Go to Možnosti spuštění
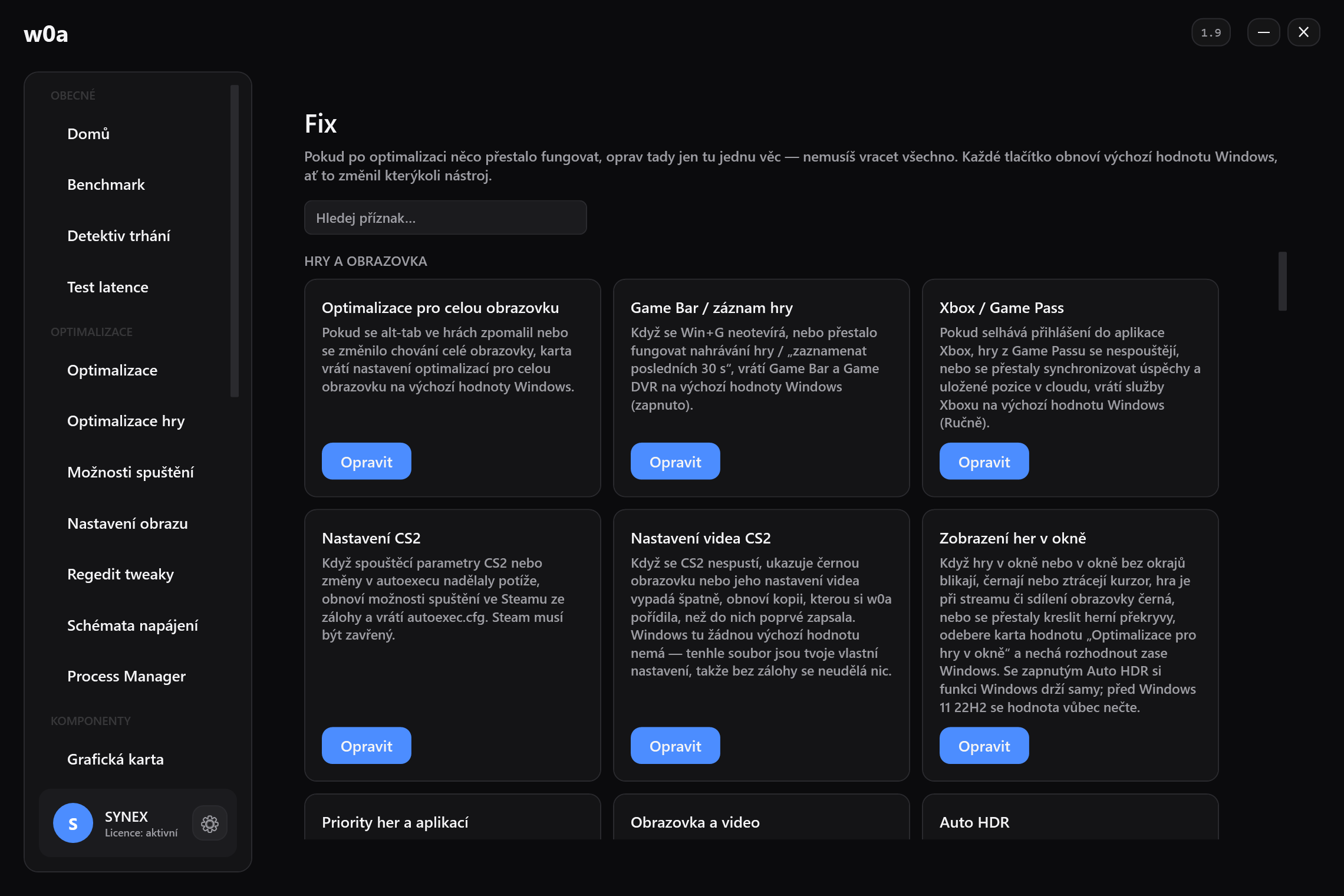This screenshot has width=1344, height=896. (x=130, y=472)
